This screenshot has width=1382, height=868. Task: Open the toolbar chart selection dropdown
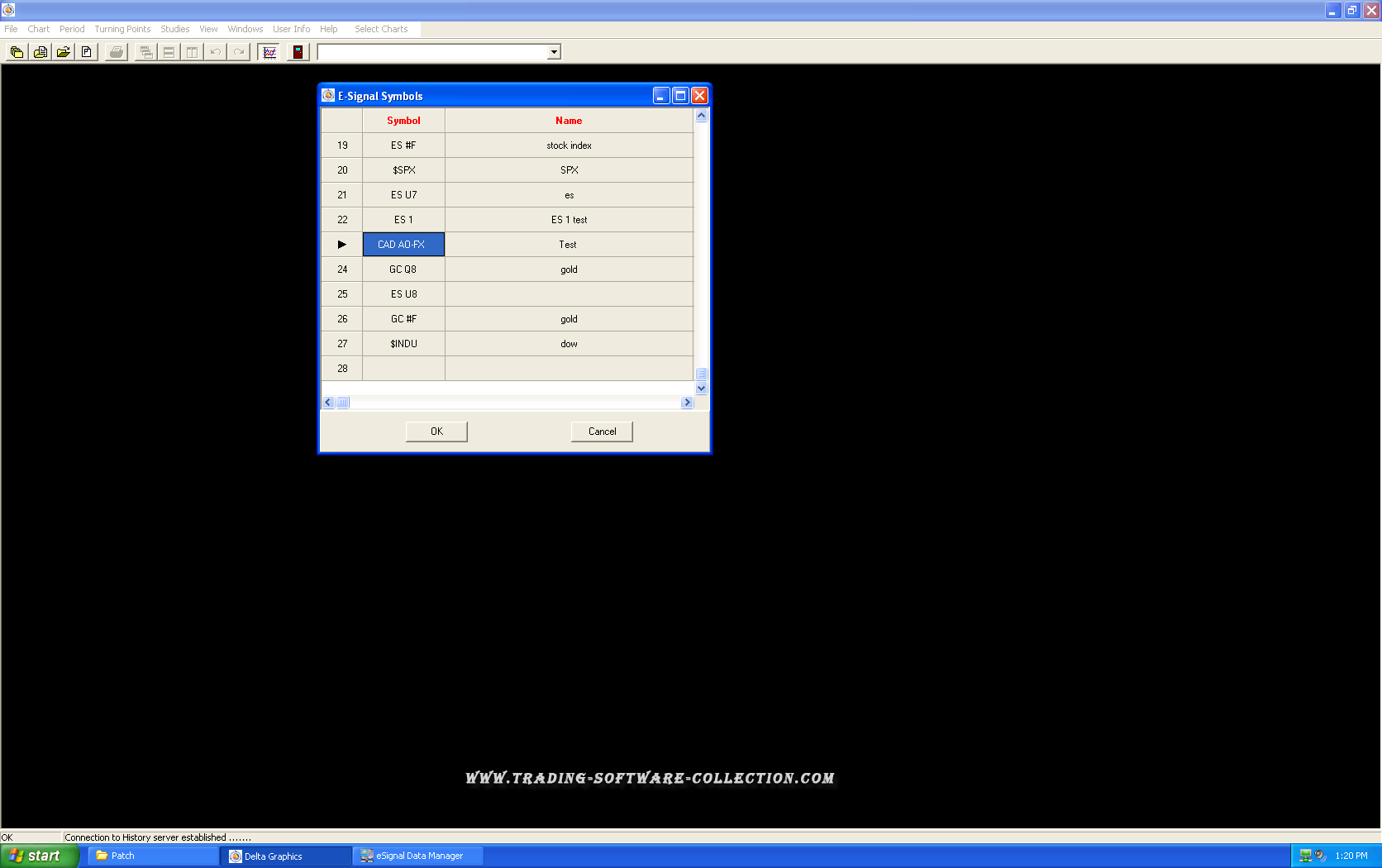pyautogui.click(x=554, y=52)
